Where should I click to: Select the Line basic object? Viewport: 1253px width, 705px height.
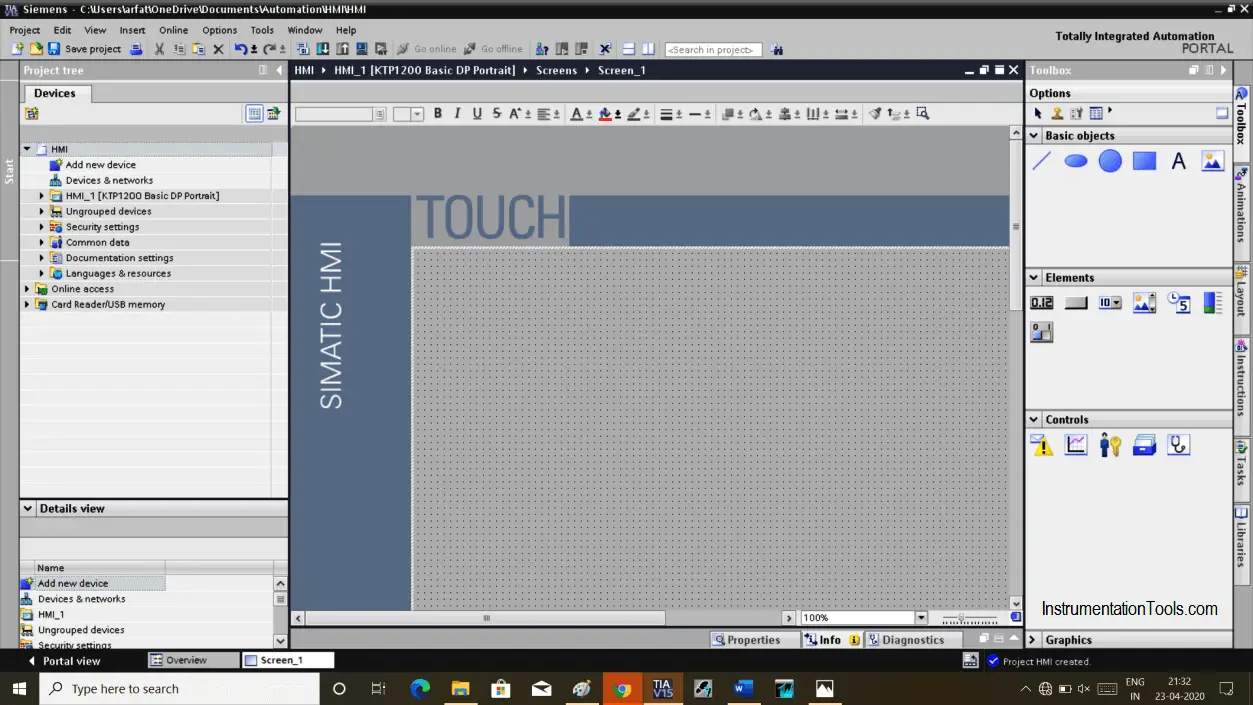[x=1042, y=161]
